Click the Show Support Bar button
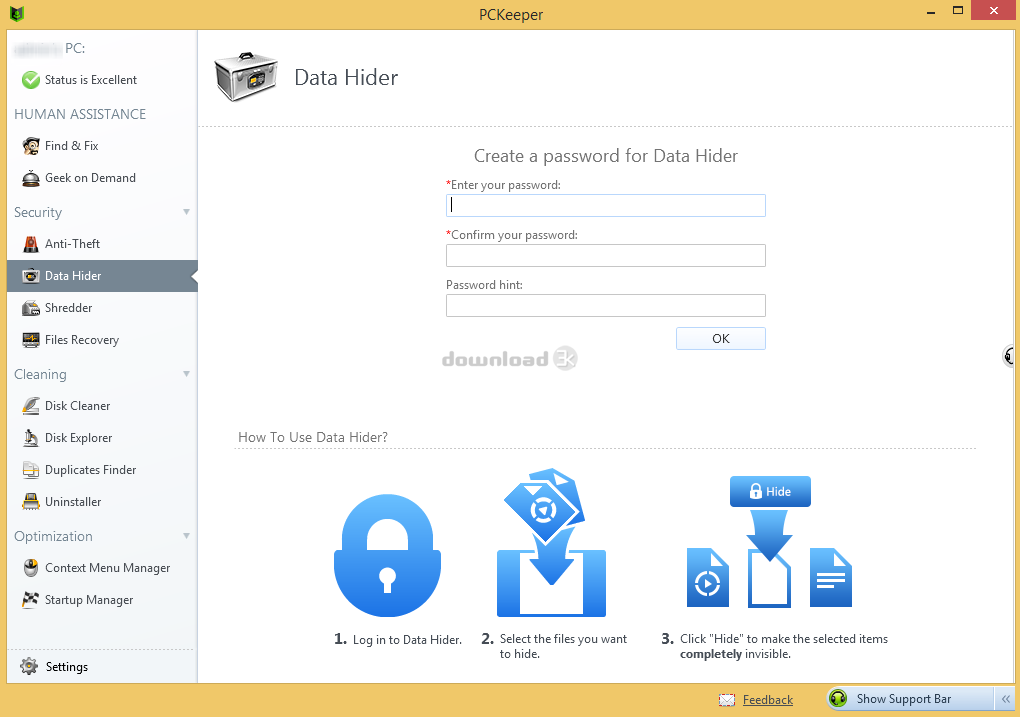 [911, 699]
